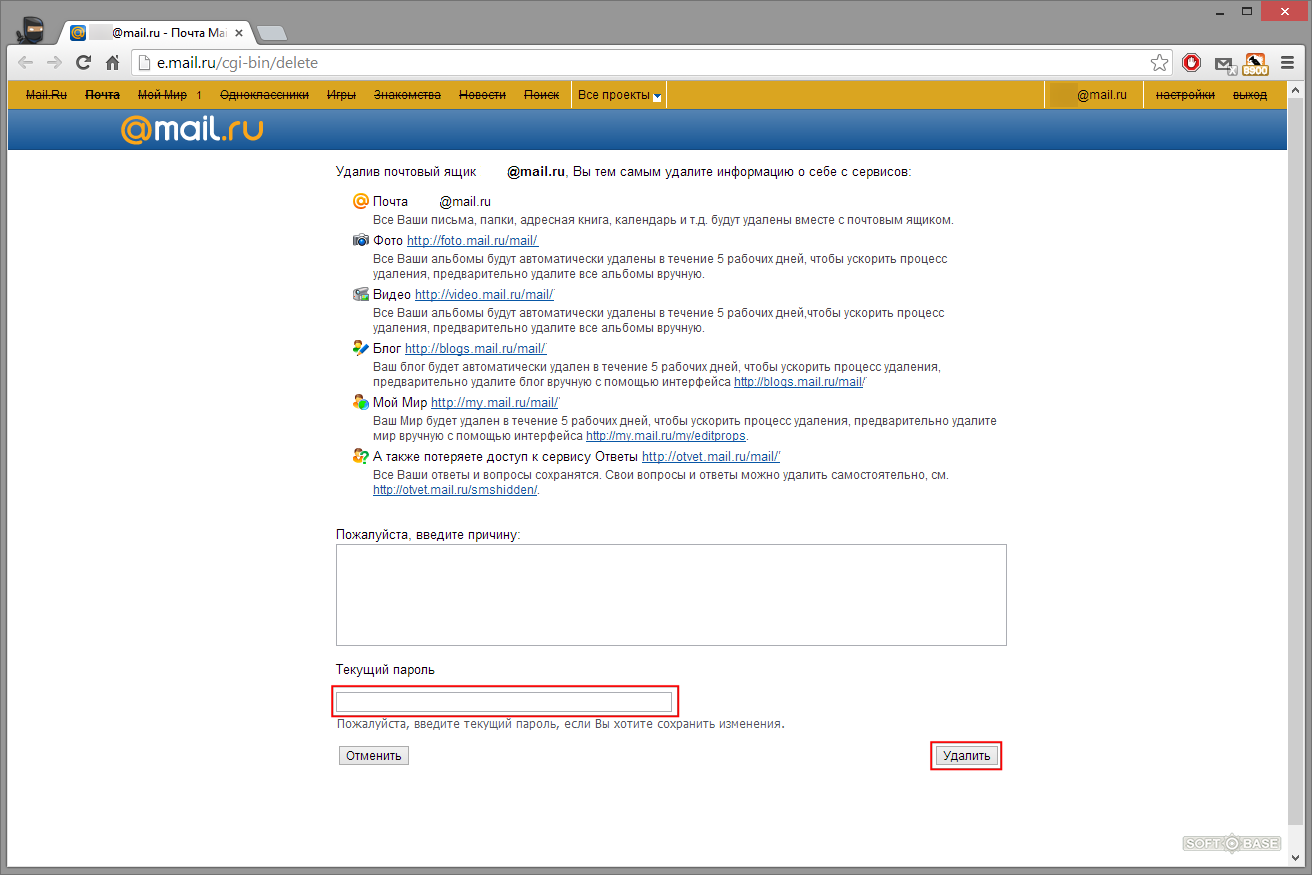Open http://blogs.mail.ru/mail/ link beside Блог
Screen dimensions: 1312x875
[475, 348]
